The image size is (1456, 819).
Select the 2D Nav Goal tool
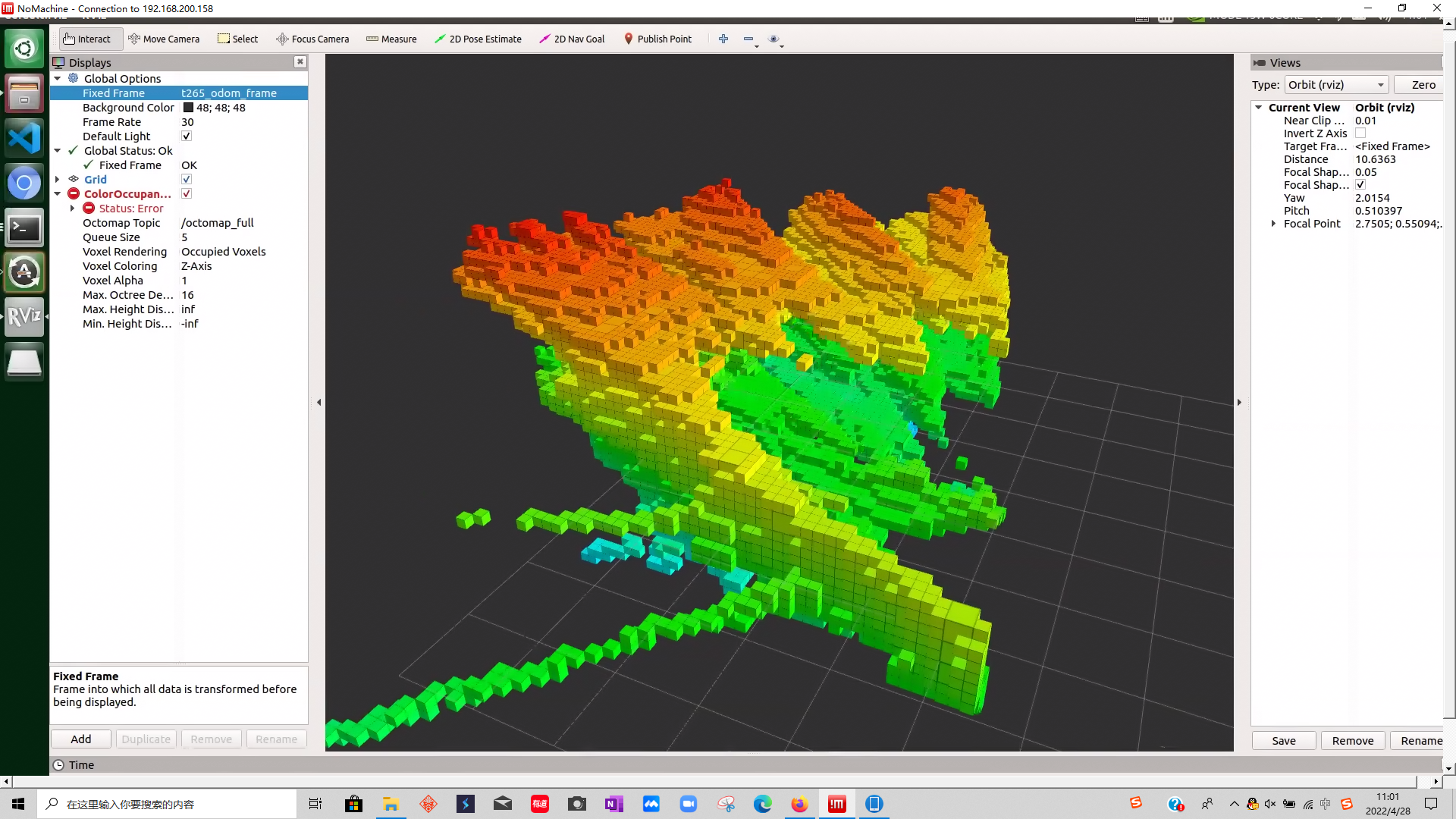572,39
